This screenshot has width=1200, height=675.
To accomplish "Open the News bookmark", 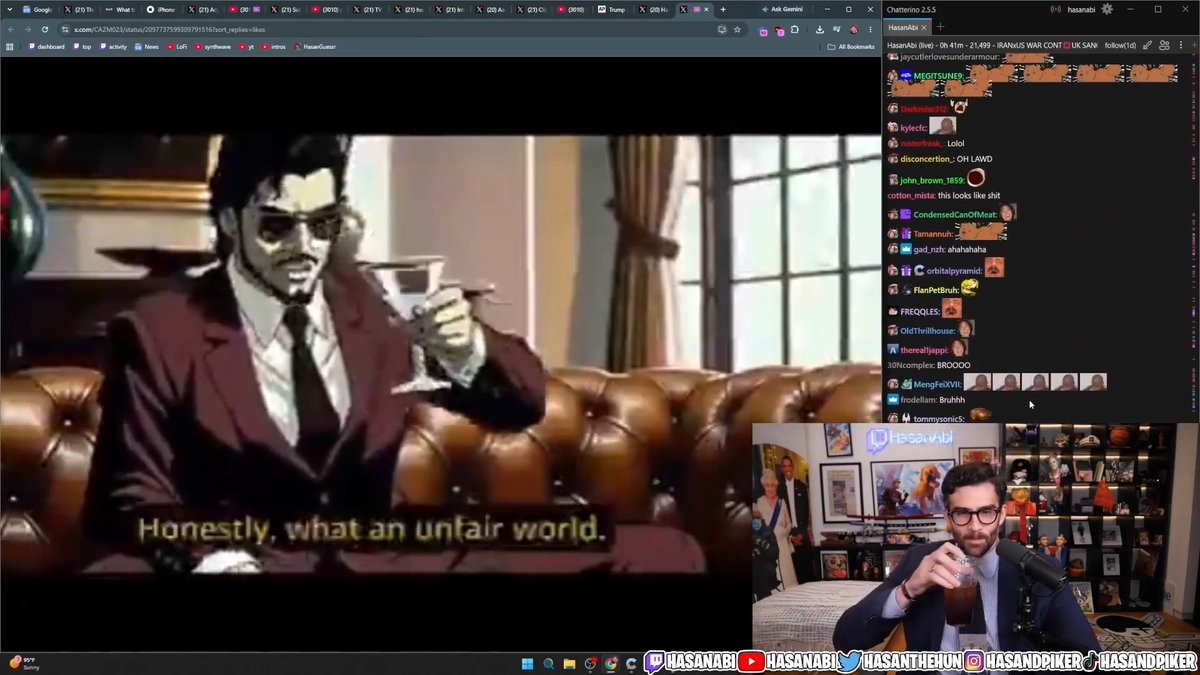I will 146,46.
